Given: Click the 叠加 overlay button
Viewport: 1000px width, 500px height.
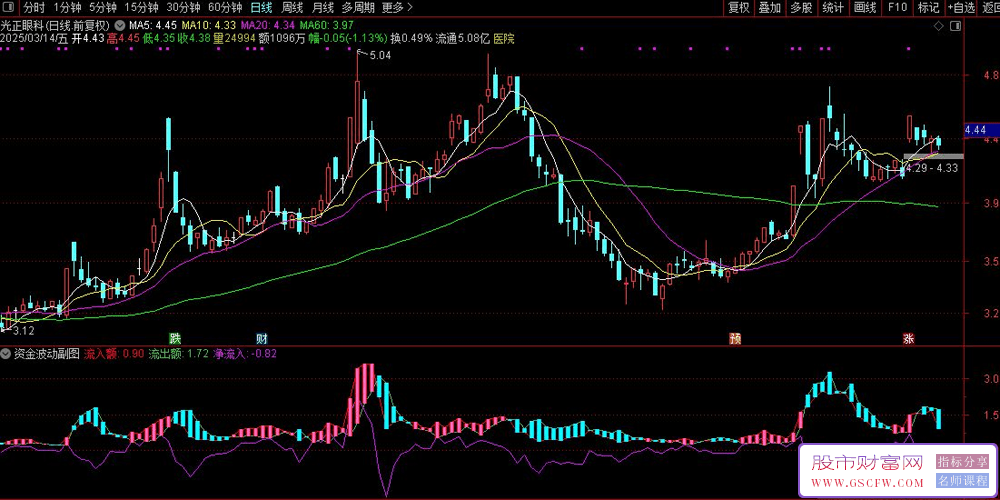Looking at the screenshot, I should pyautogui.click(x=770, y=8).
